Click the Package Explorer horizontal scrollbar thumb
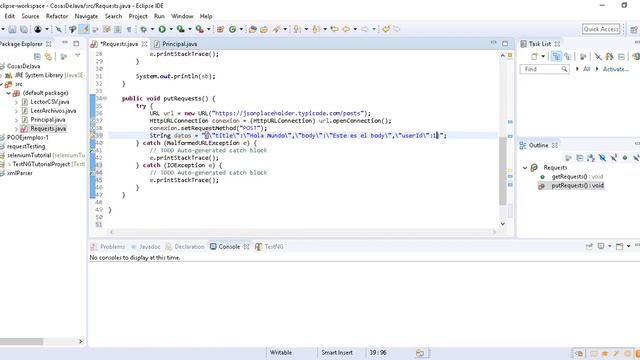The width and height of the screenshot is (640, 360). point(21,341)
